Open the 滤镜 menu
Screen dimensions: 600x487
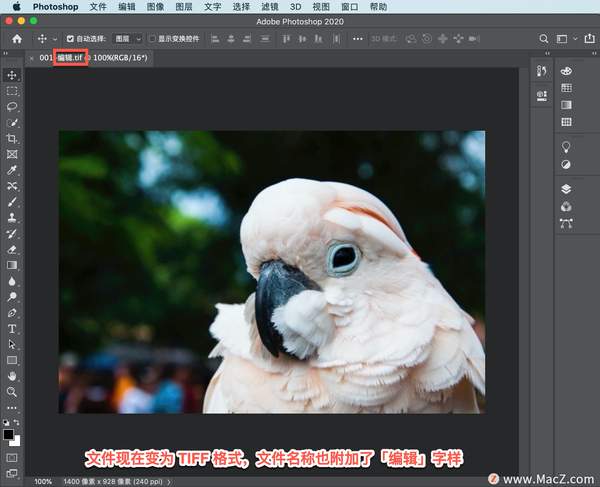tap(270, 6)
